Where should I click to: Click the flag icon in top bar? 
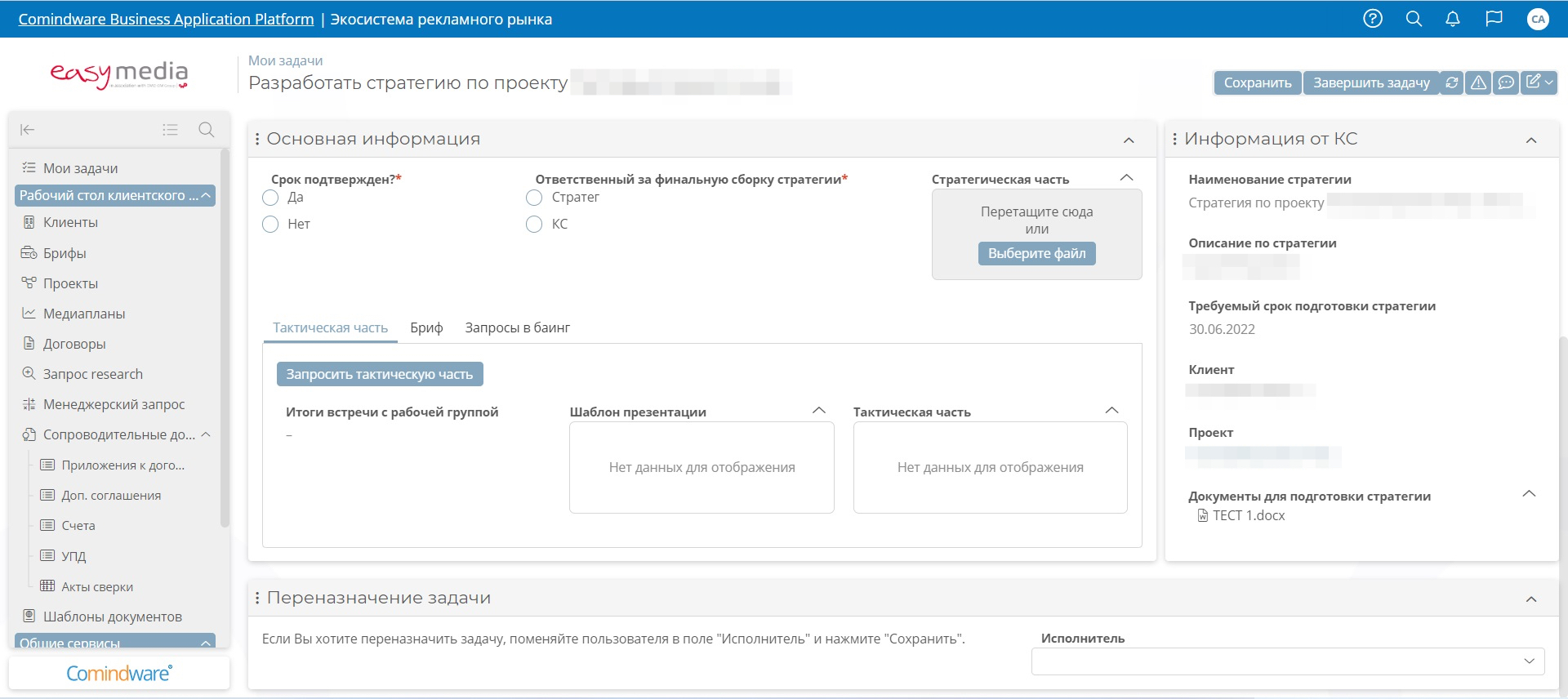tap(1494, 19)
